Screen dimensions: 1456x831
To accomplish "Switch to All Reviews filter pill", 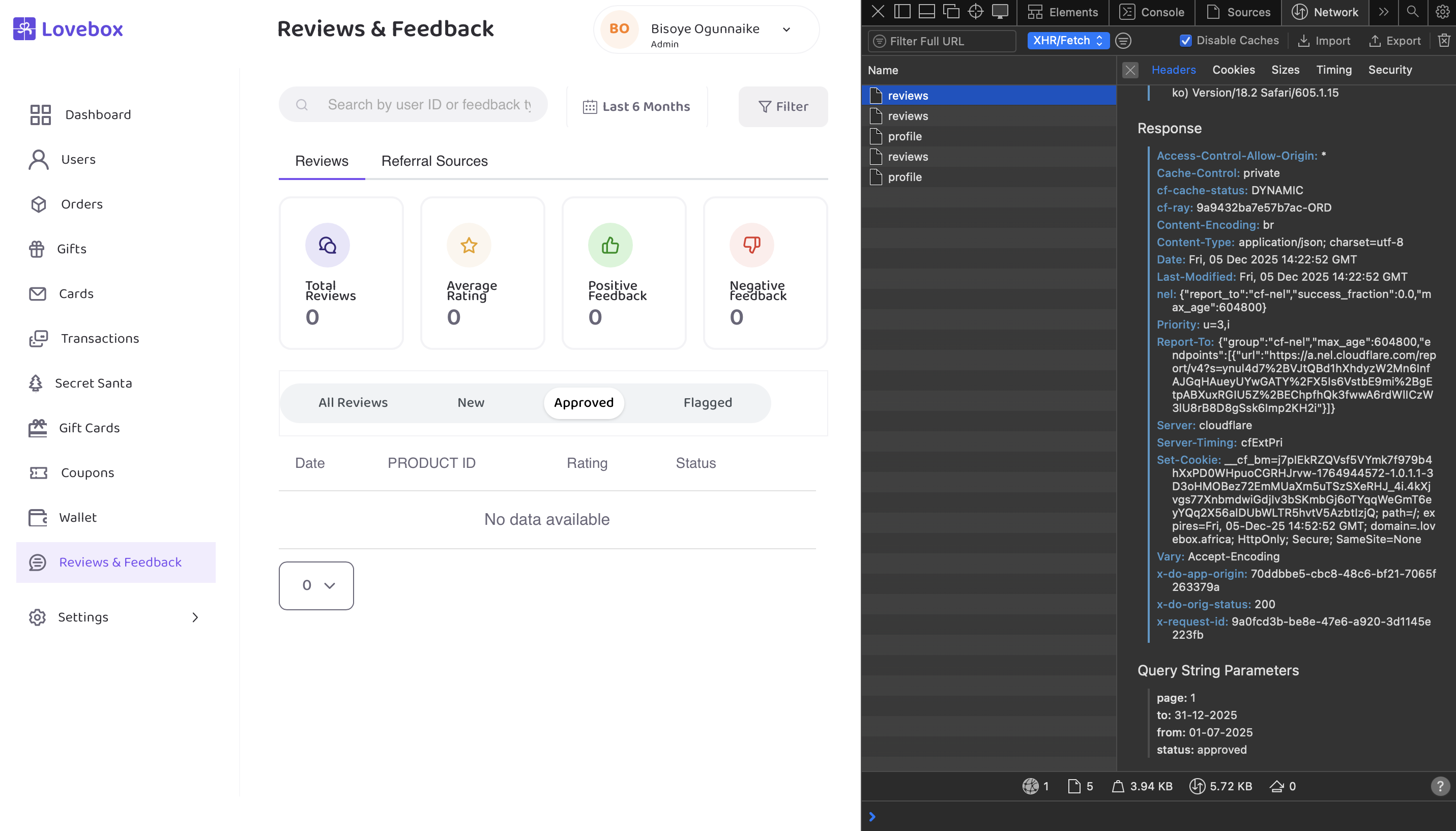I will tap(353, 403).
